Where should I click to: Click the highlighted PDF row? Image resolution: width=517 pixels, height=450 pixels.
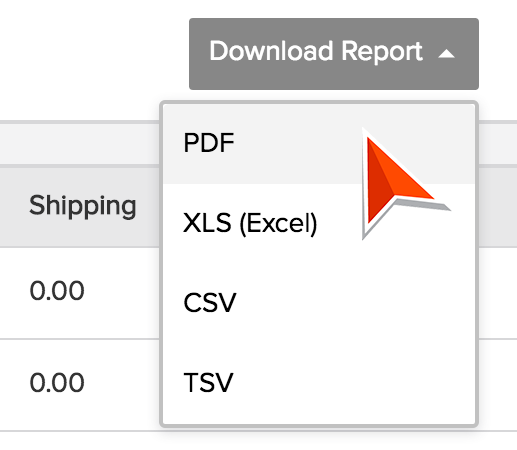(x=319, y=143)
